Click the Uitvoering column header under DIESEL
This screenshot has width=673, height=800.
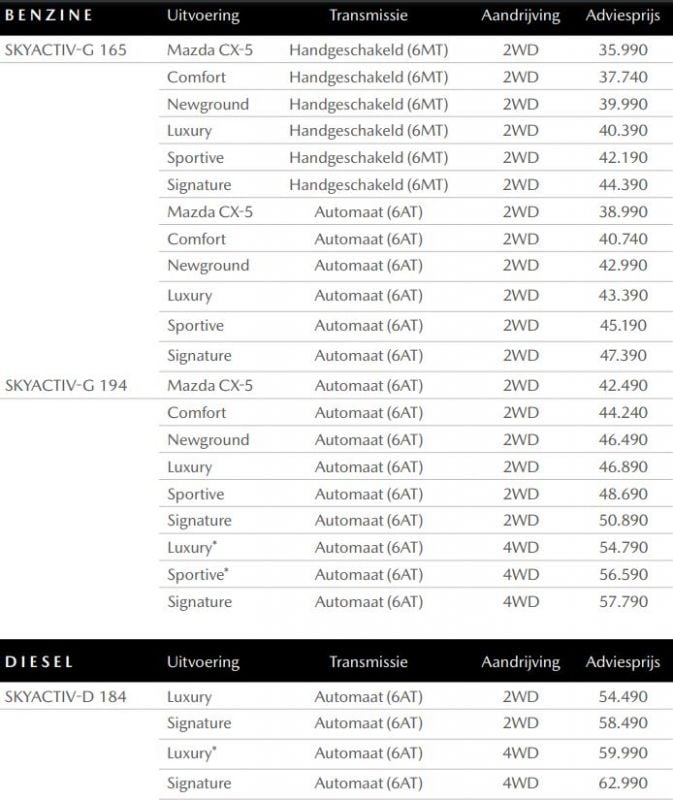click(x=203, y=662)
